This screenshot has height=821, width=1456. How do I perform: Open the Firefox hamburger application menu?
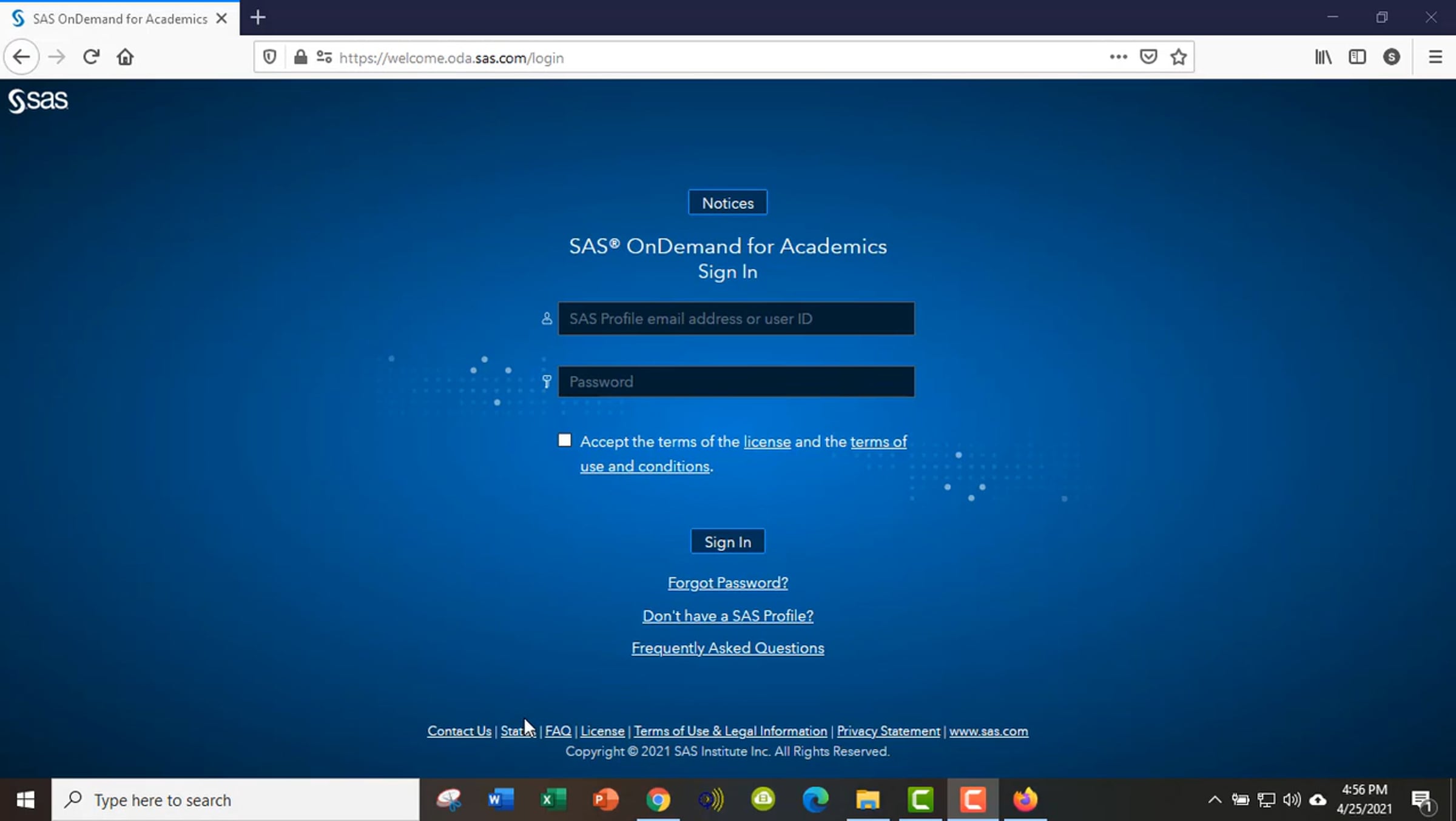coord(1435,57)
